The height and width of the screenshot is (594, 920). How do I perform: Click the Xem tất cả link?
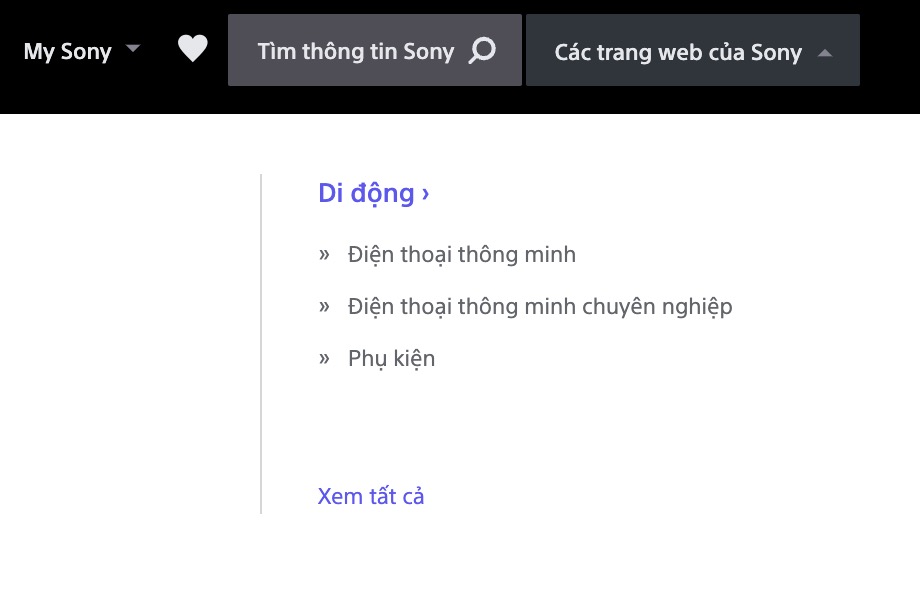tap(370, 496)
